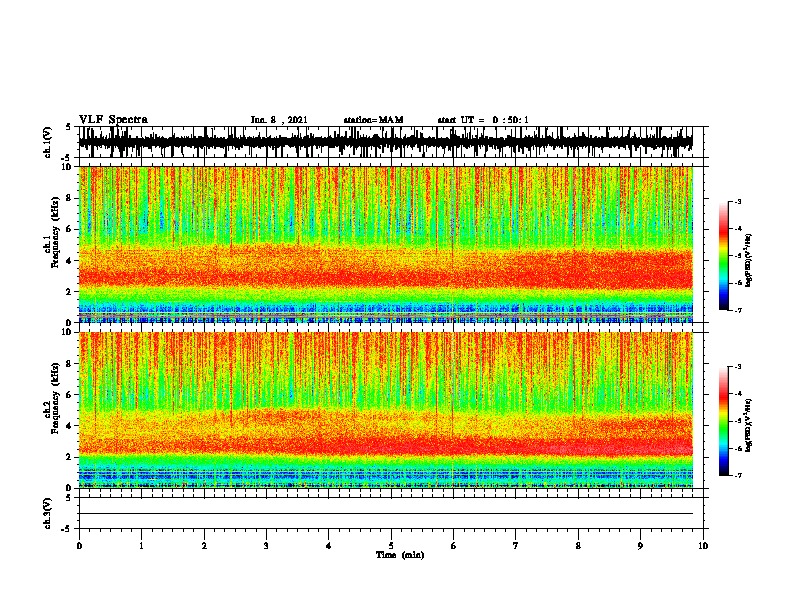The height and width of the screenshot is (612, 792).
Task: Click the "ch.1(V)" waveform axis label
Action: pyautogui.click(x=48, y=142)
